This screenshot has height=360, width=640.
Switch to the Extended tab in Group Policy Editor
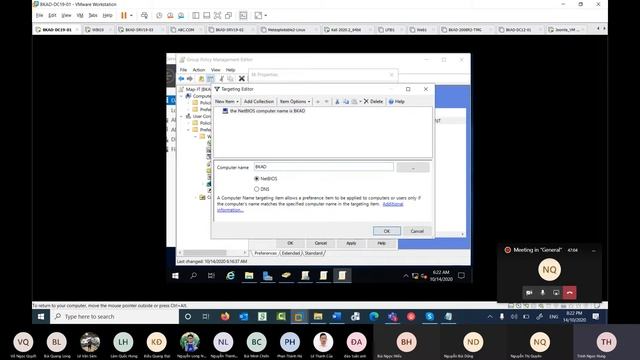point(291,253)
